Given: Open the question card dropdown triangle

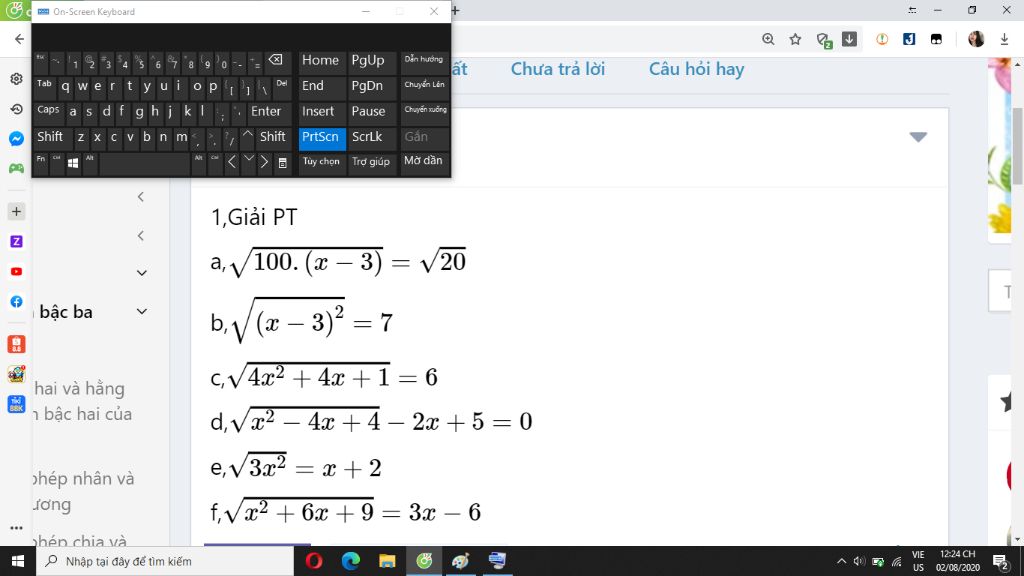Looking at the screenshot, I should point(918,137).
